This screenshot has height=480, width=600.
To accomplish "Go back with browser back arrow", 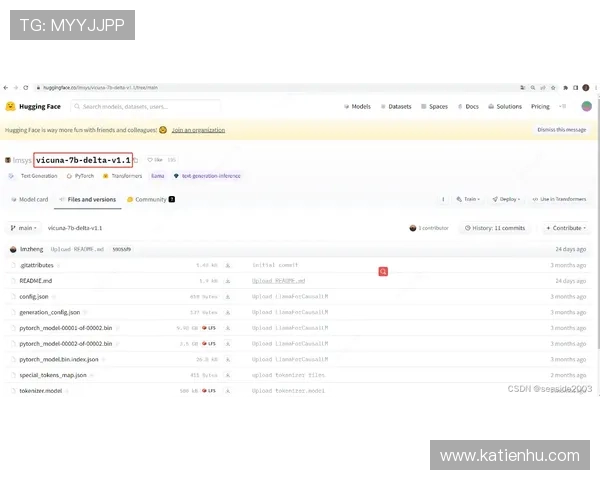I will pos(6,88).
